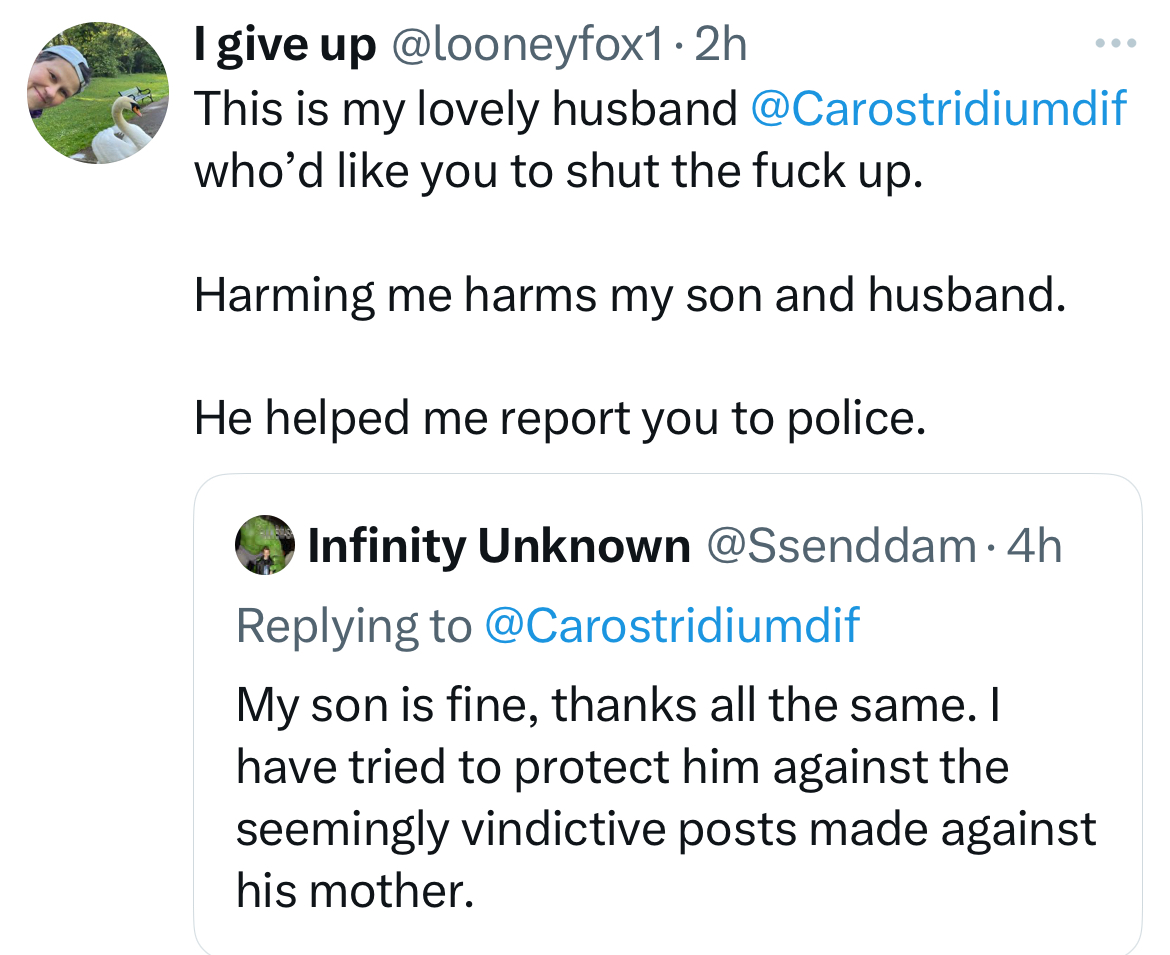Click the 'his mother.' closing line
This screenshot has height=955, width=1170.
pyautogui.click(x=355, y=891)
